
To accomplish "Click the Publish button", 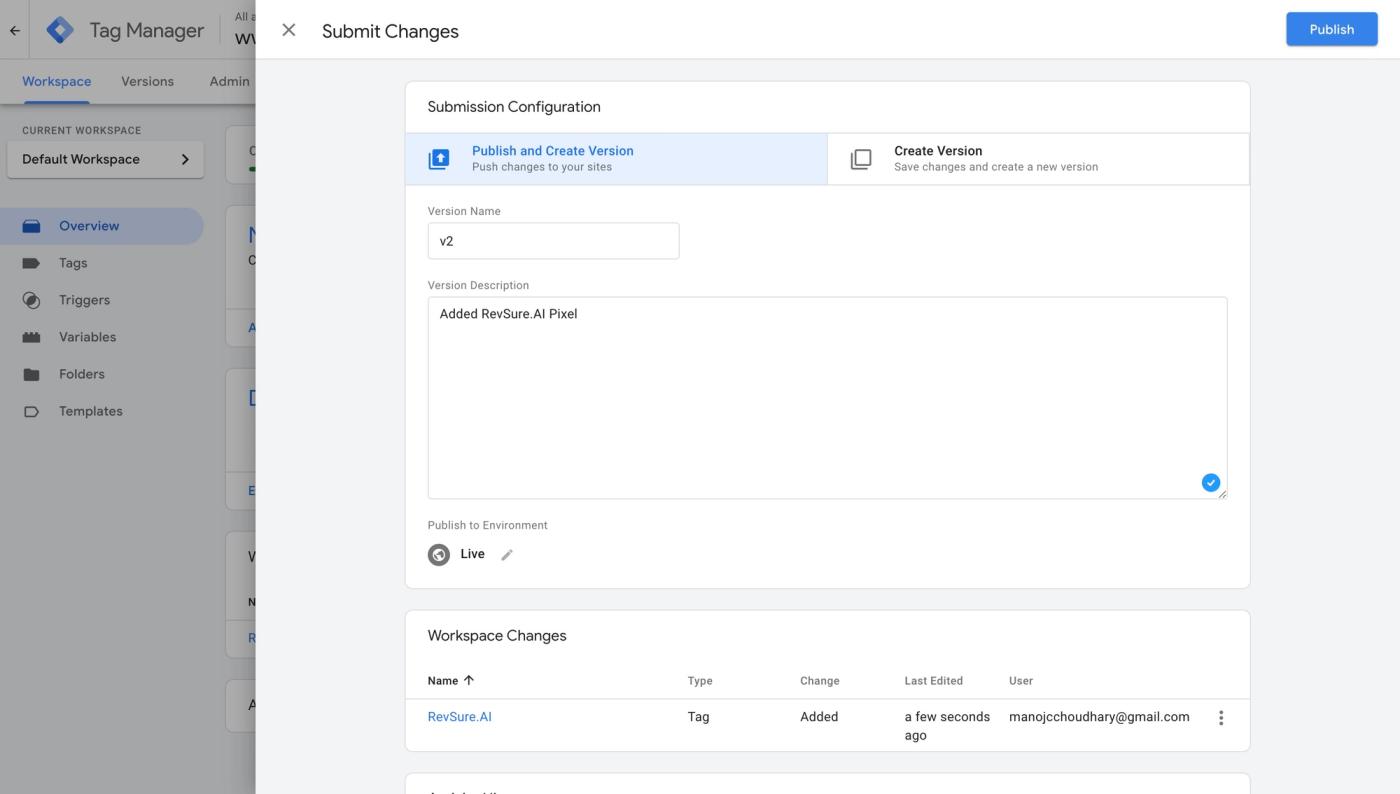I will (1331, 29).
